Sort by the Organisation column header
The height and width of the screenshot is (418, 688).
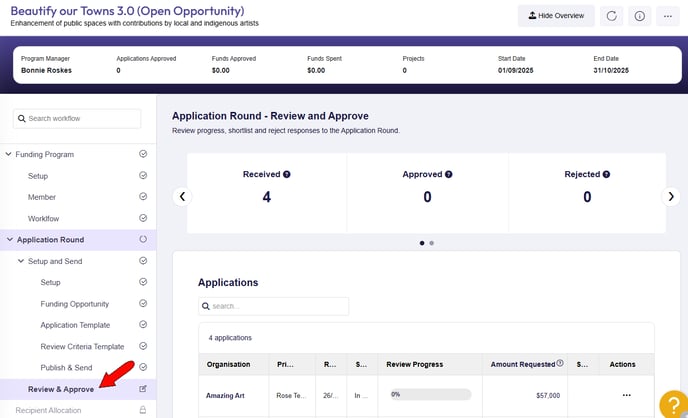[229, 364]
